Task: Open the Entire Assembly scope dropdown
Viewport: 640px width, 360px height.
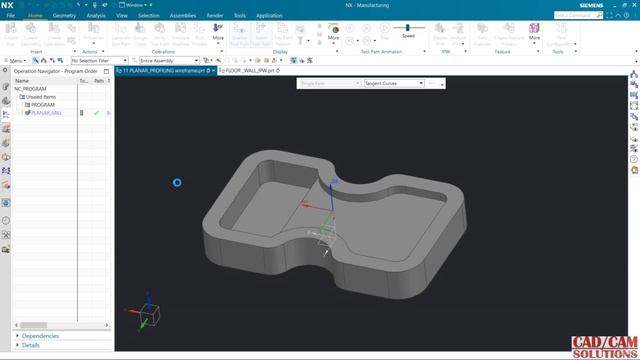Action: pyautogui.click(x=169, y=60)
